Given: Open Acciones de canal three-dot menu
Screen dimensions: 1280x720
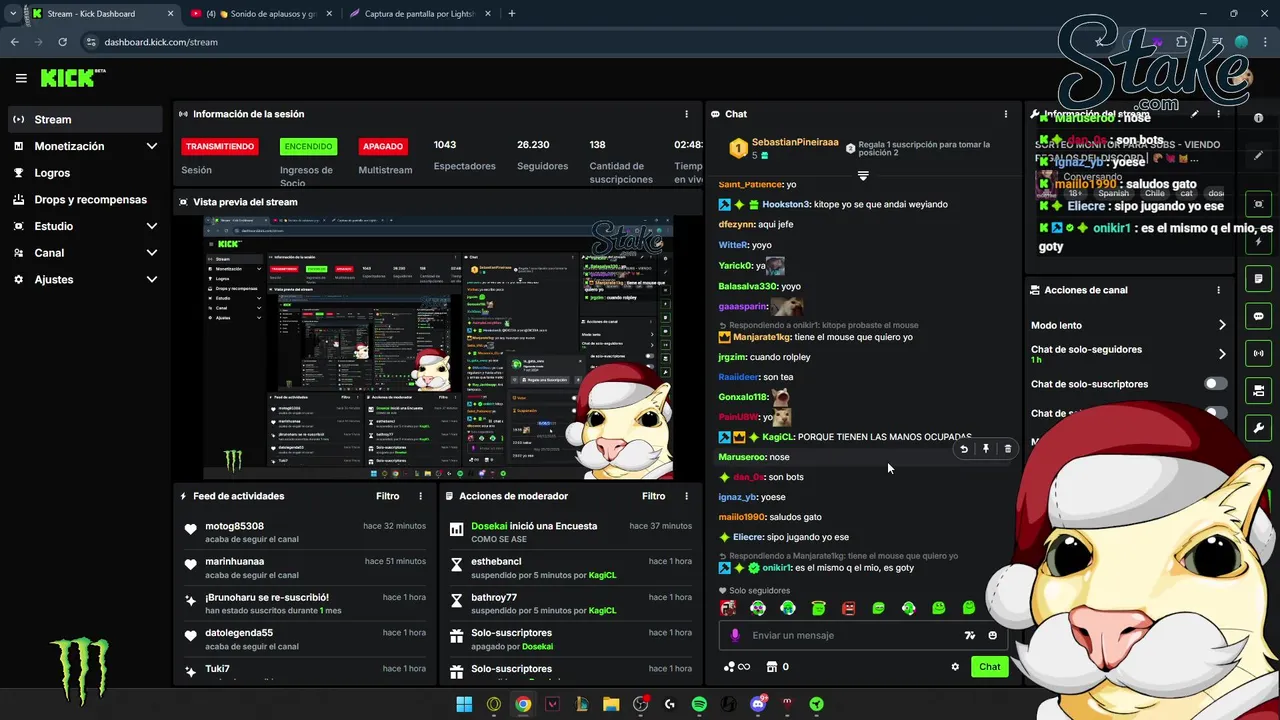Looking at the screenshot, I should point(1218,290).
